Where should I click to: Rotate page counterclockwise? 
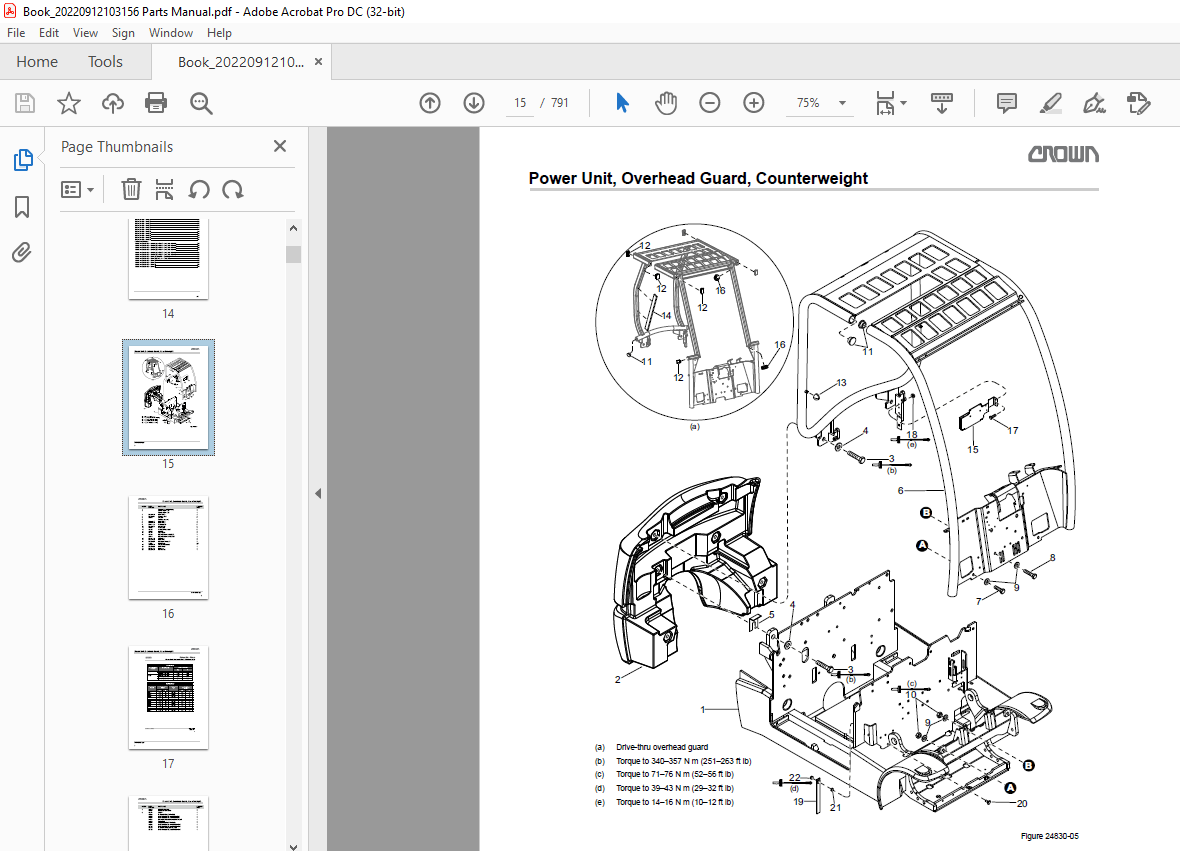199,190
